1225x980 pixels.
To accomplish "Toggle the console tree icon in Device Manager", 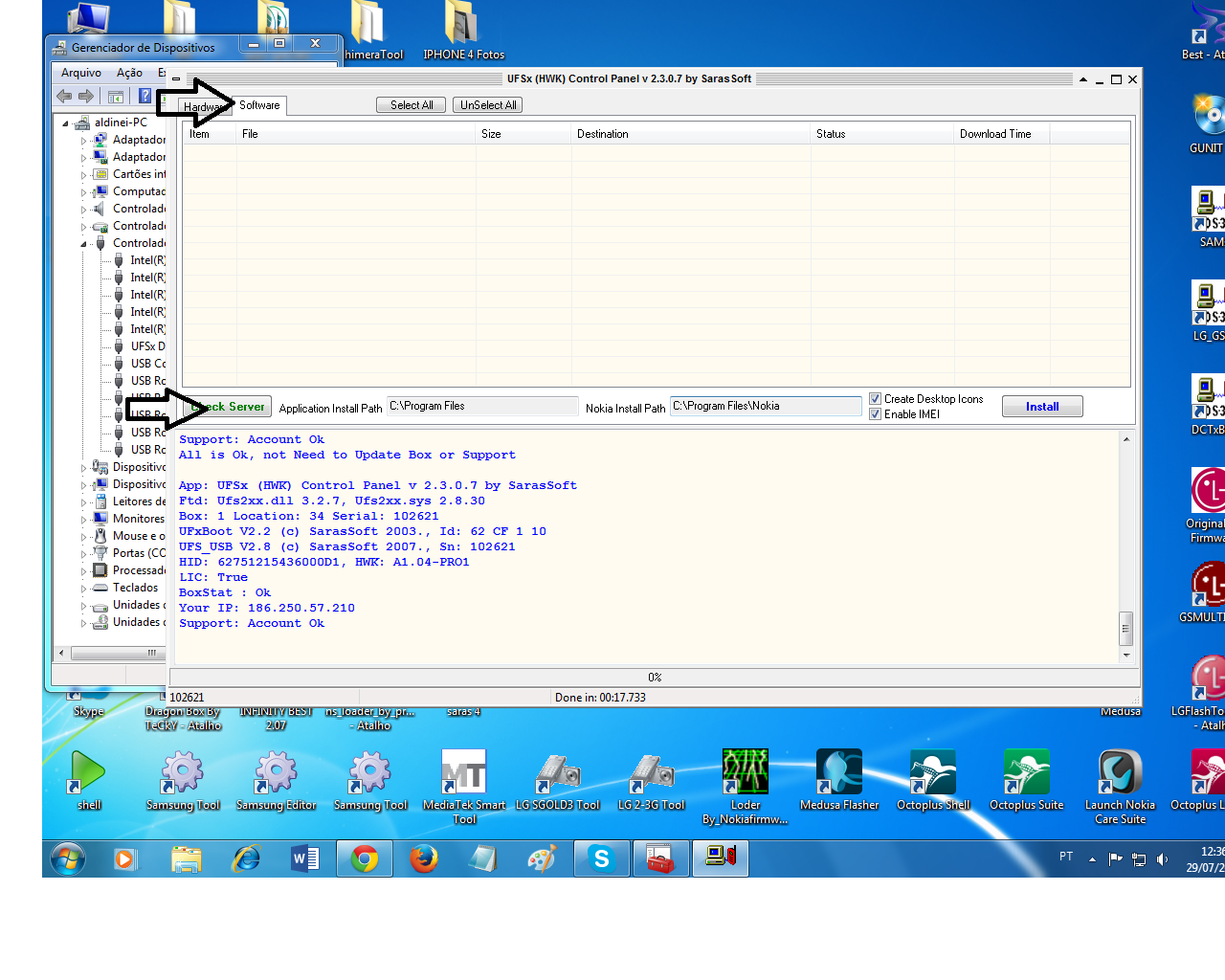I will click(x=116, y=96).
